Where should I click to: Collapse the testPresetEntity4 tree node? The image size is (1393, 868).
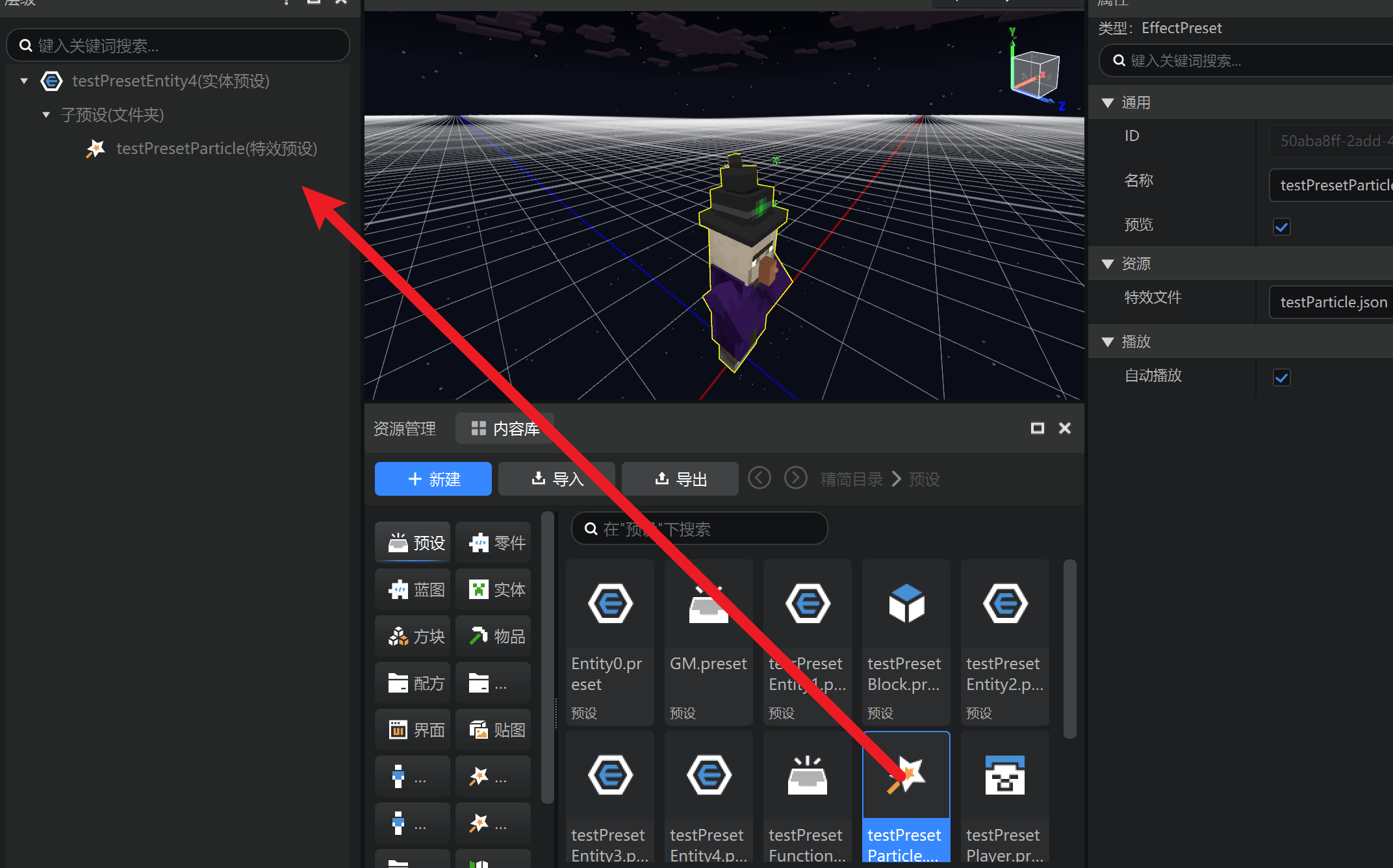click(x=24, y=81)
